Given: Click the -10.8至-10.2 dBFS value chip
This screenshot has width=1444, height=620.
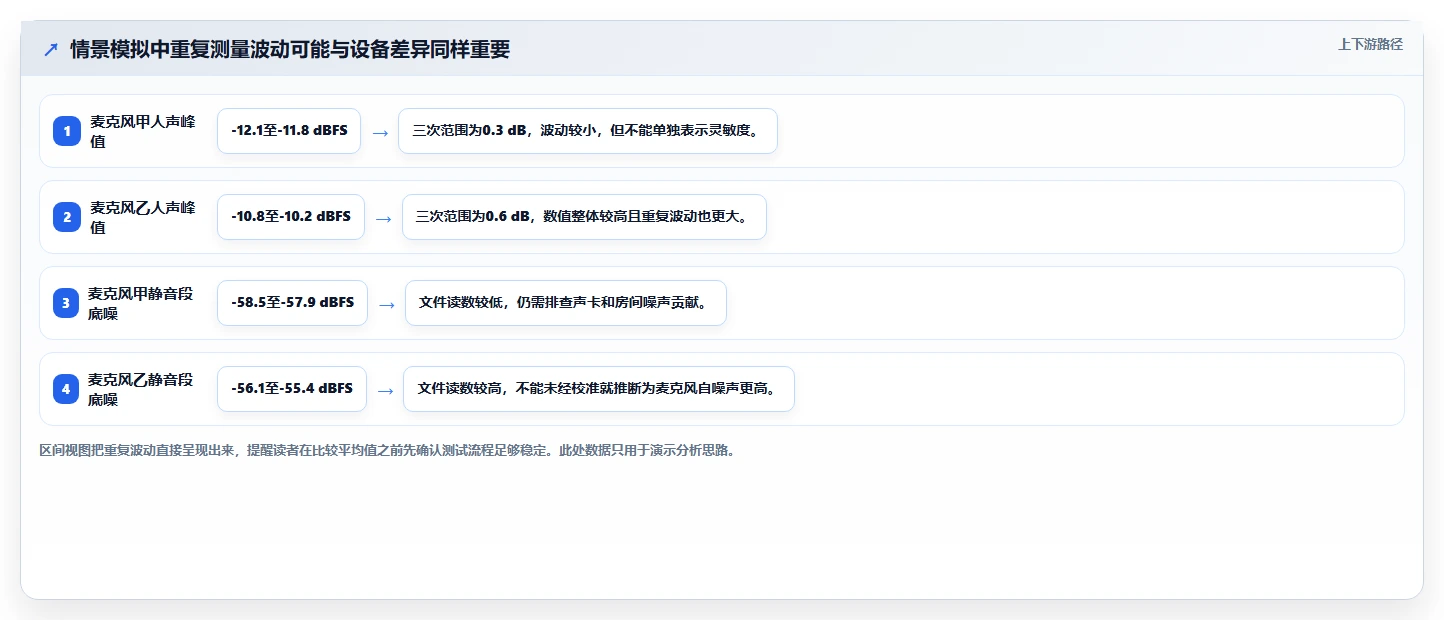Looking at the screenshot, I should pos(291,217).
